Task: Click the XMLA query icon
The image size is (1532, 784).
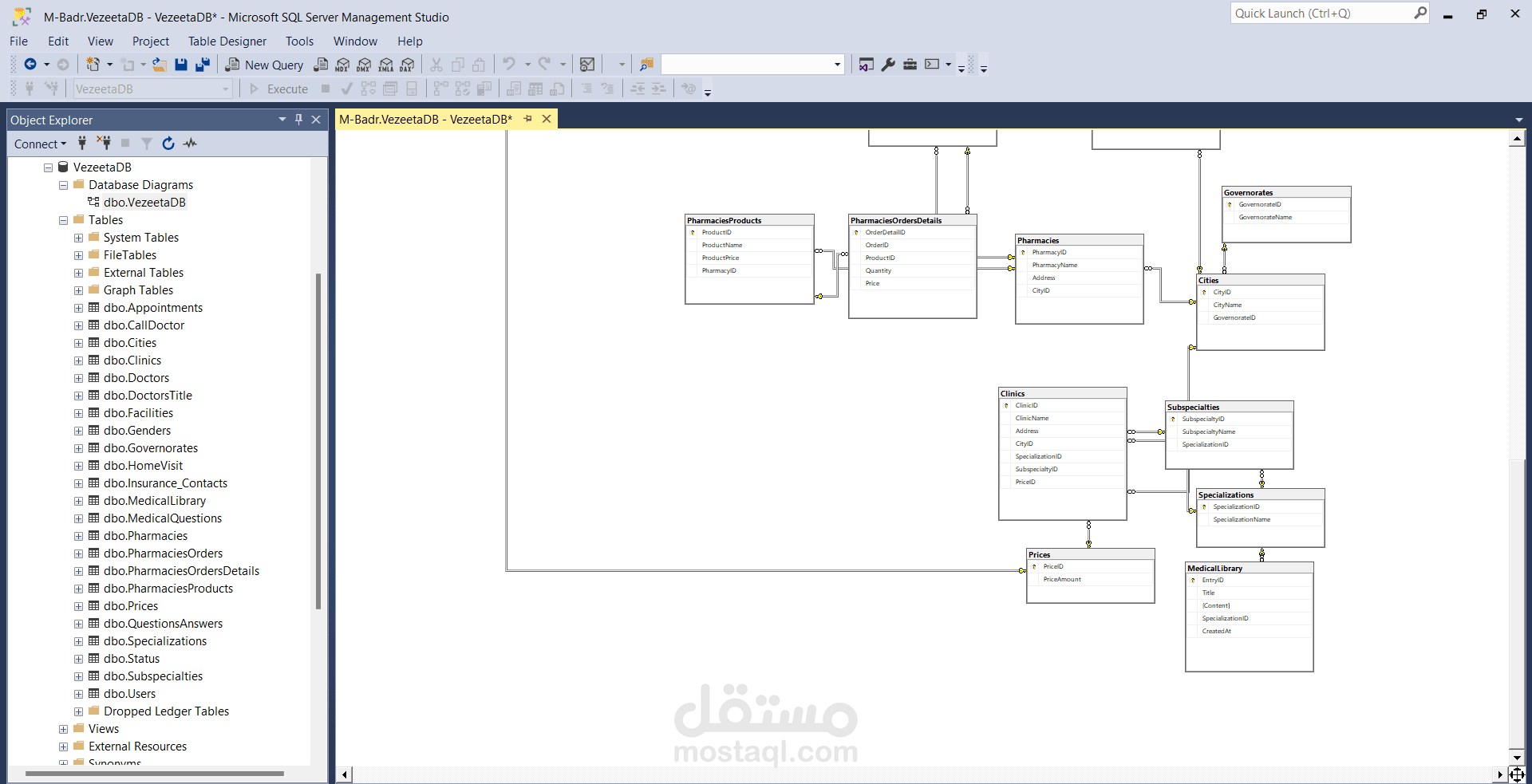Action: [x=386, y=65]
